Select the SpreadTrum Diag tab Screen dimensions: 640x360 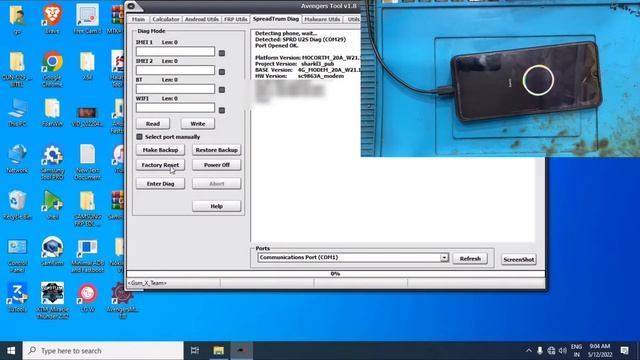[x=276, y=19]
